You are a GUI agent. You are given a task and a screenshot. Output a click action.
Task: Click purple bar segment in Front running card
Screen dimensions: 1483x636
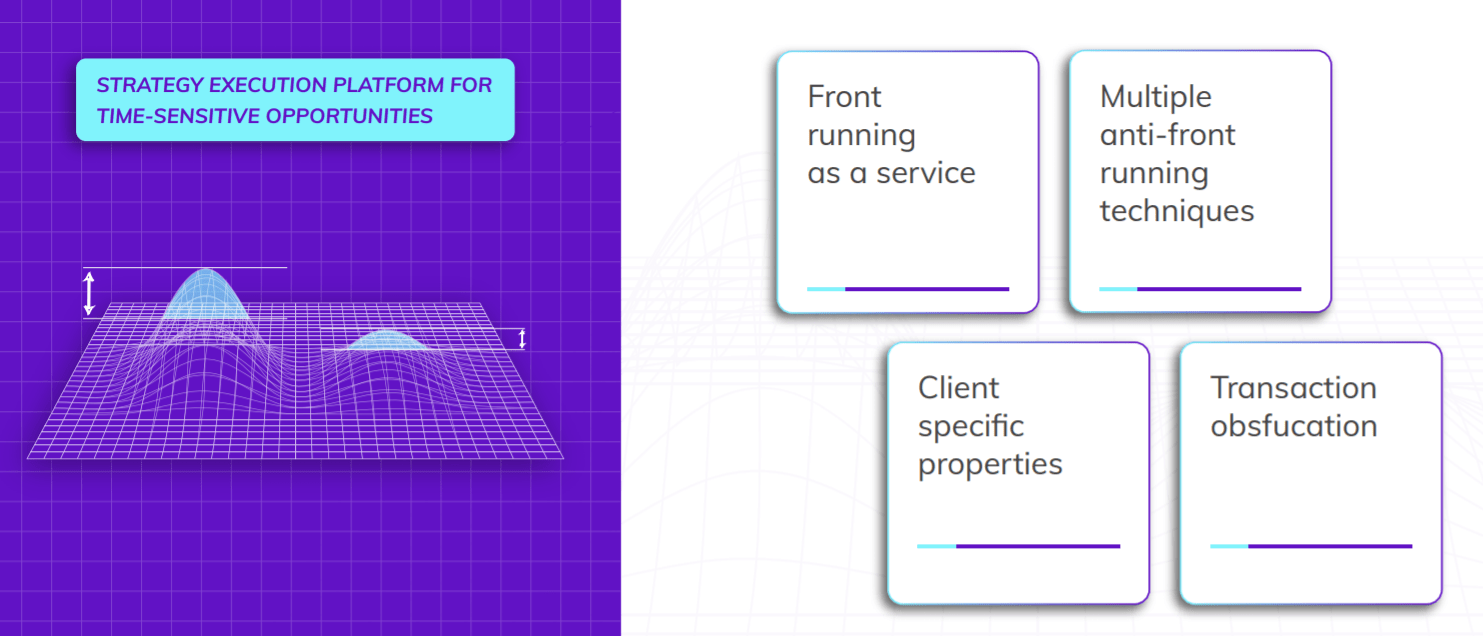click(927, 289)
